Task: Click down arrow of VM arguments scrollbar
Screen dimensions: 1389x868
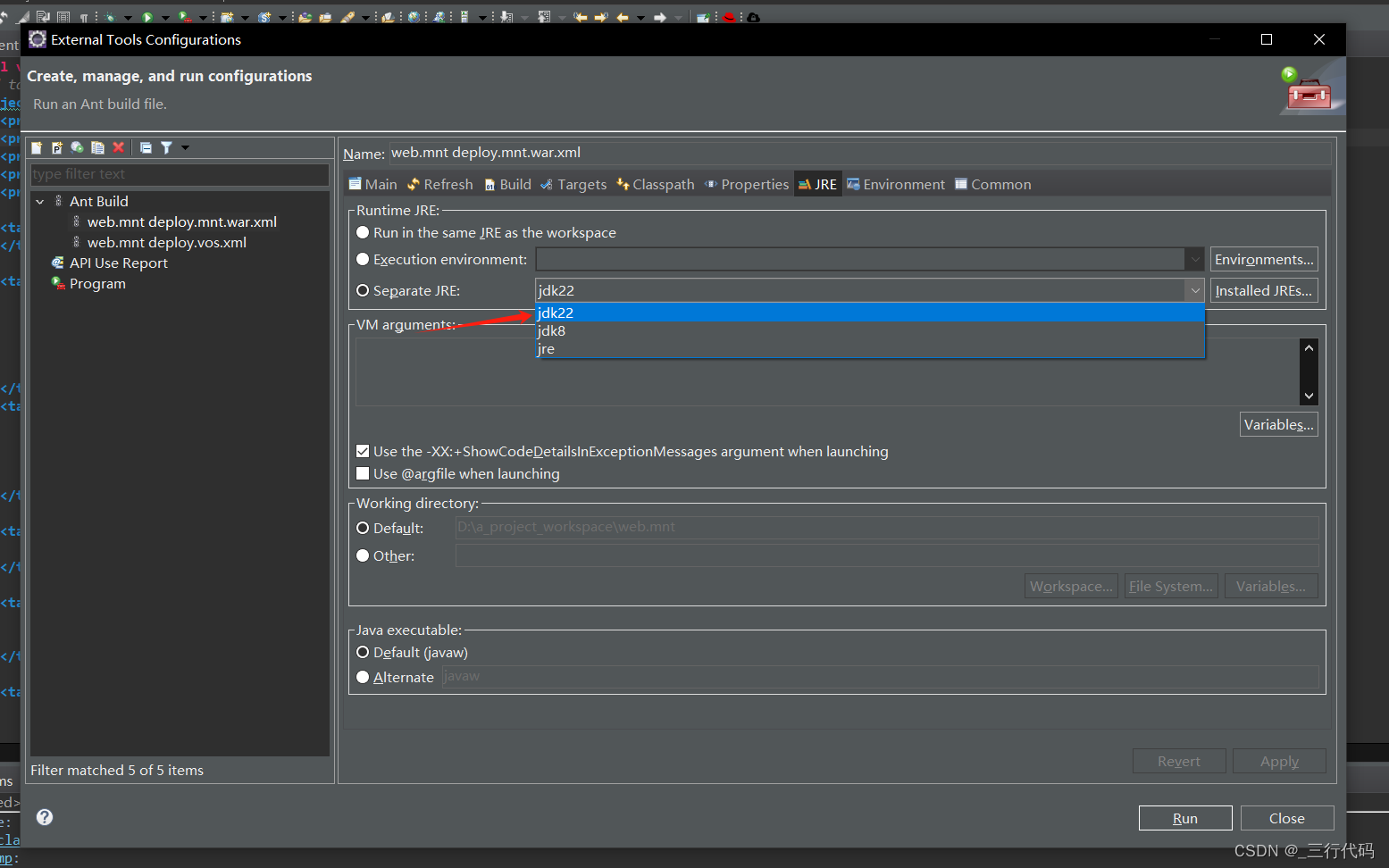Action: click(1309, 396)
